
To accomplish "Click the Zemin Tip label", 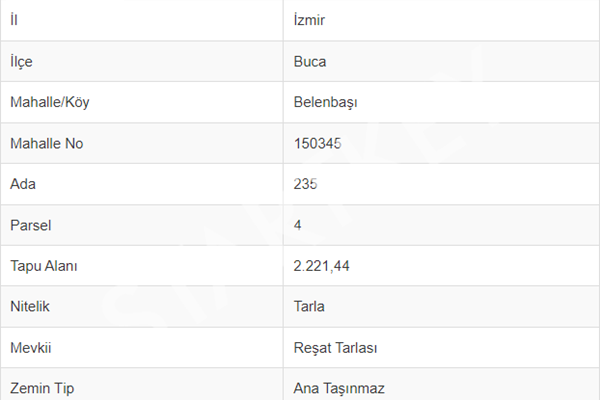I will click(x=42, y=389).
